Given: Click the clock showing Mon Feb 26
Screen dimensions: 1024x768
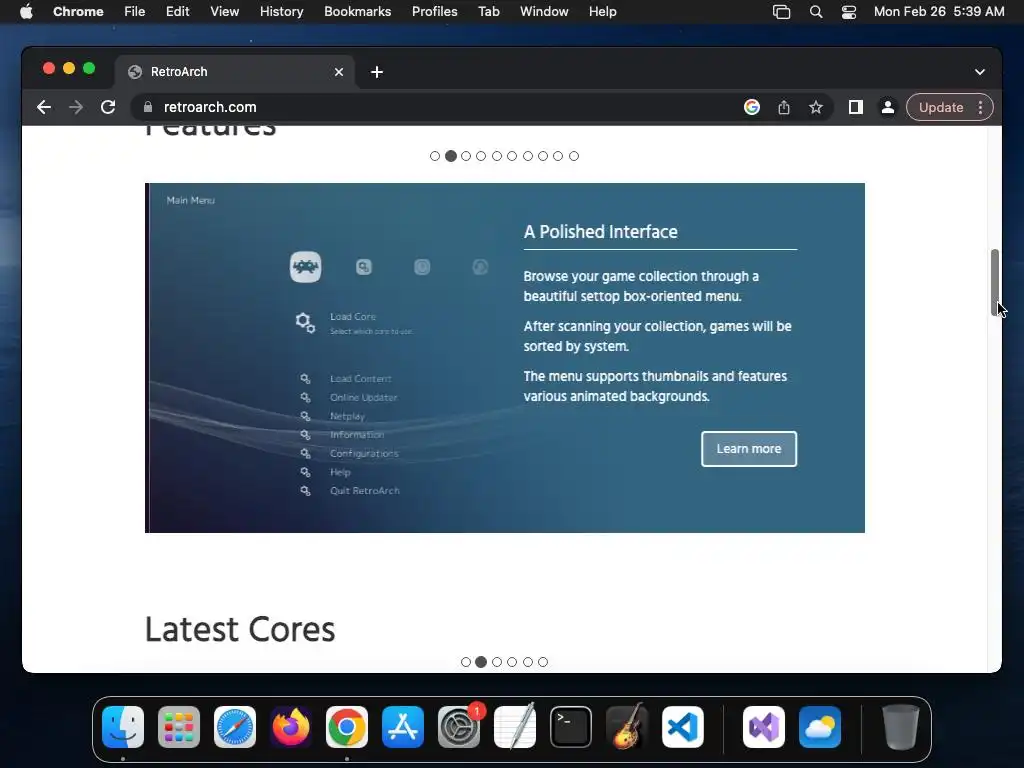Looking at the screenshot, I should pos(938,12).
